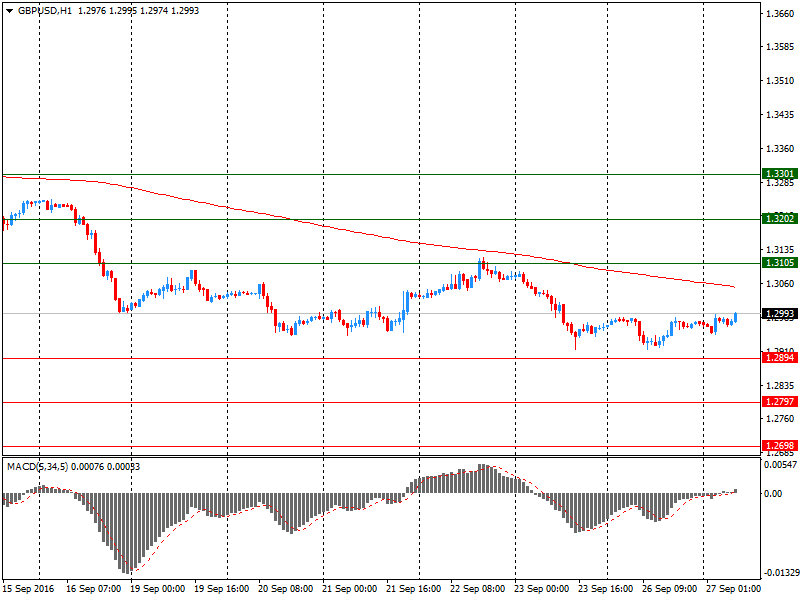Click the MACD(5,34,5) indicator label
Viewport: 800px width, 600px height.
37,467
